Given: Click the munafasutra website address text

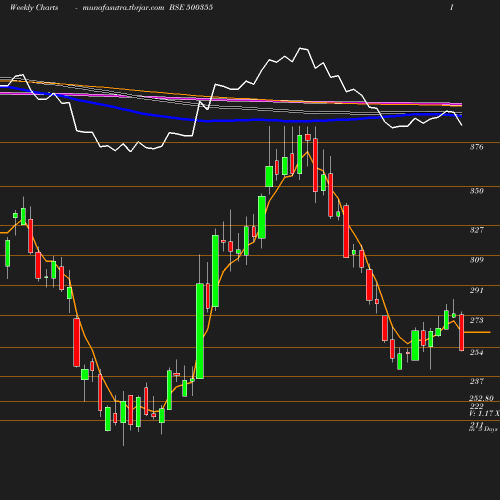Looking at the screenshot, I should [x=123, y=8].
